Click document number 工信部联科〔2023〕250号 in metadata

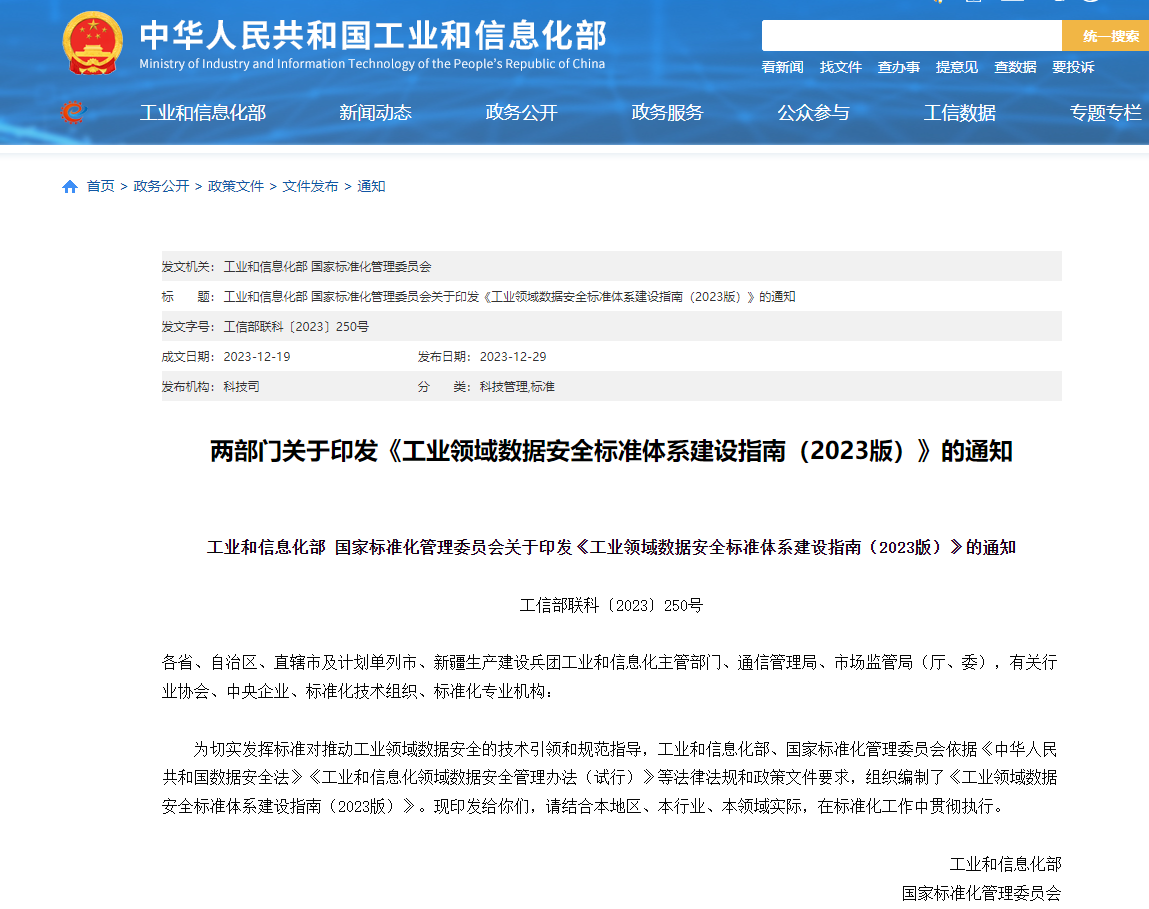click(x=296, y=326)
